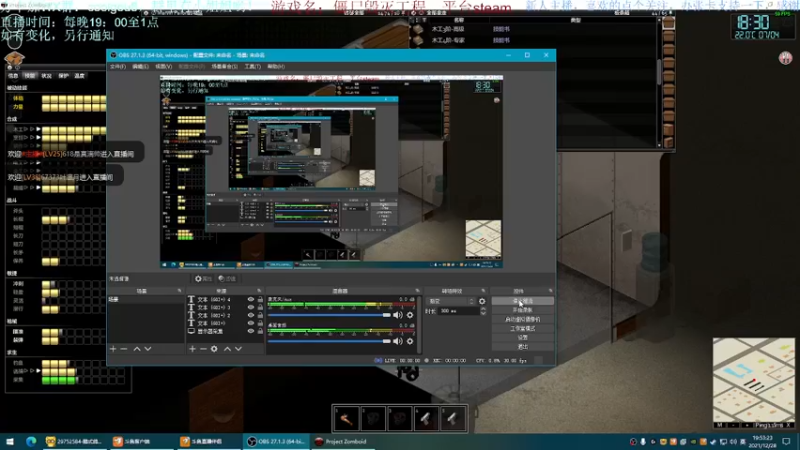Mute the desktop audio speaker icon
The width and height of the screenshot is (800, 450).
397,341
